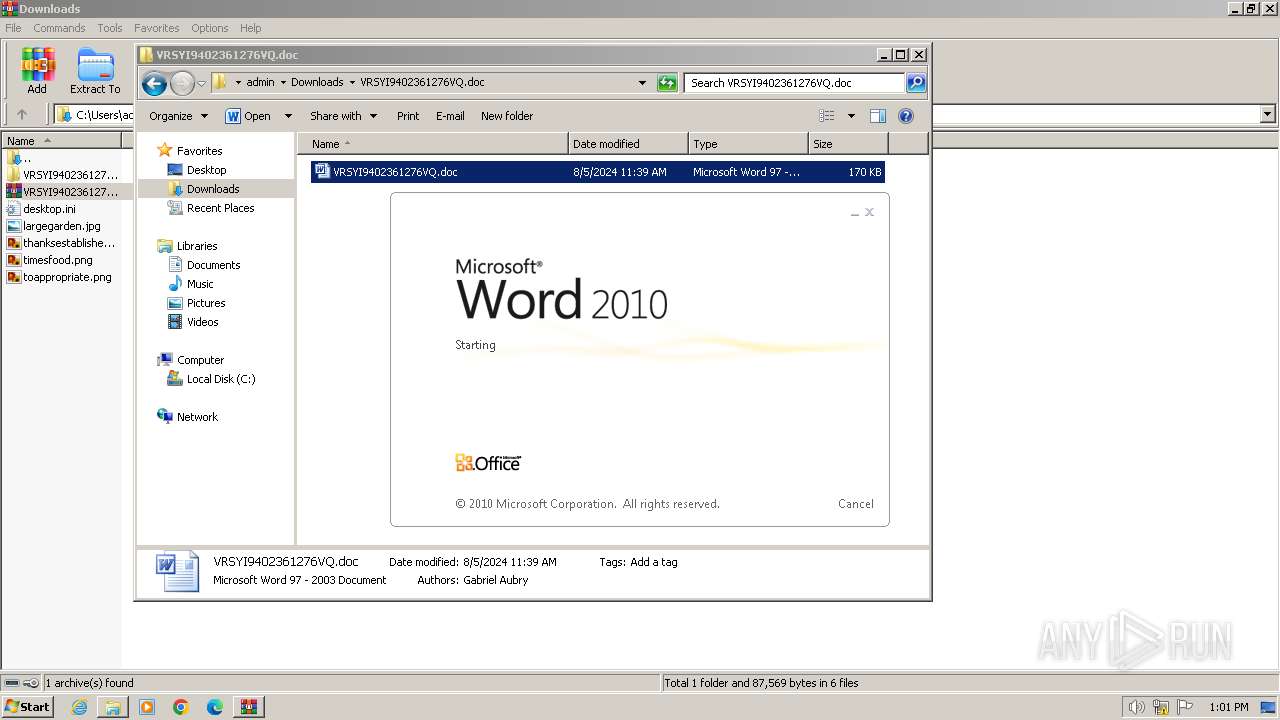Screen dimensions: 1280x720
Task: Sort by Date modified column
Action: click(628, 144)
